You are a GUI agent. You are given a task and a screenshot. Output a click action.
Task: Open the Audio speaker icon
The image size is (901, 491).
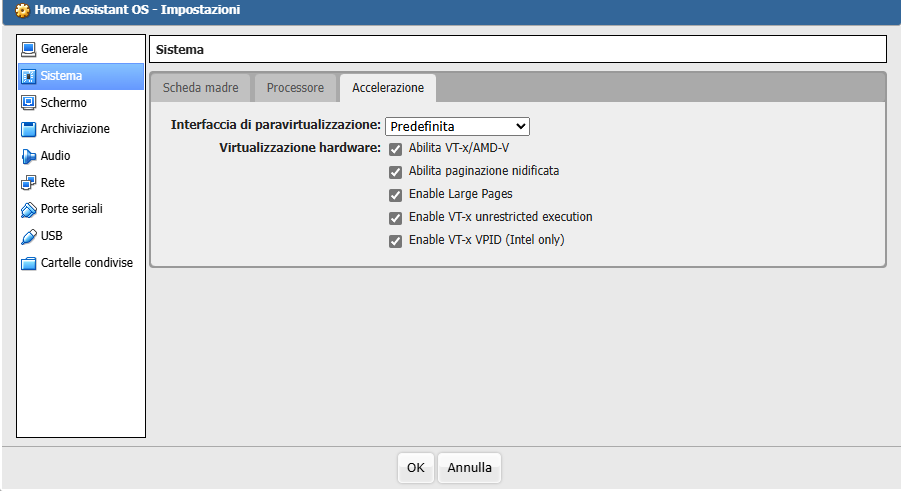pyautogui.click(x=28, y=156)
